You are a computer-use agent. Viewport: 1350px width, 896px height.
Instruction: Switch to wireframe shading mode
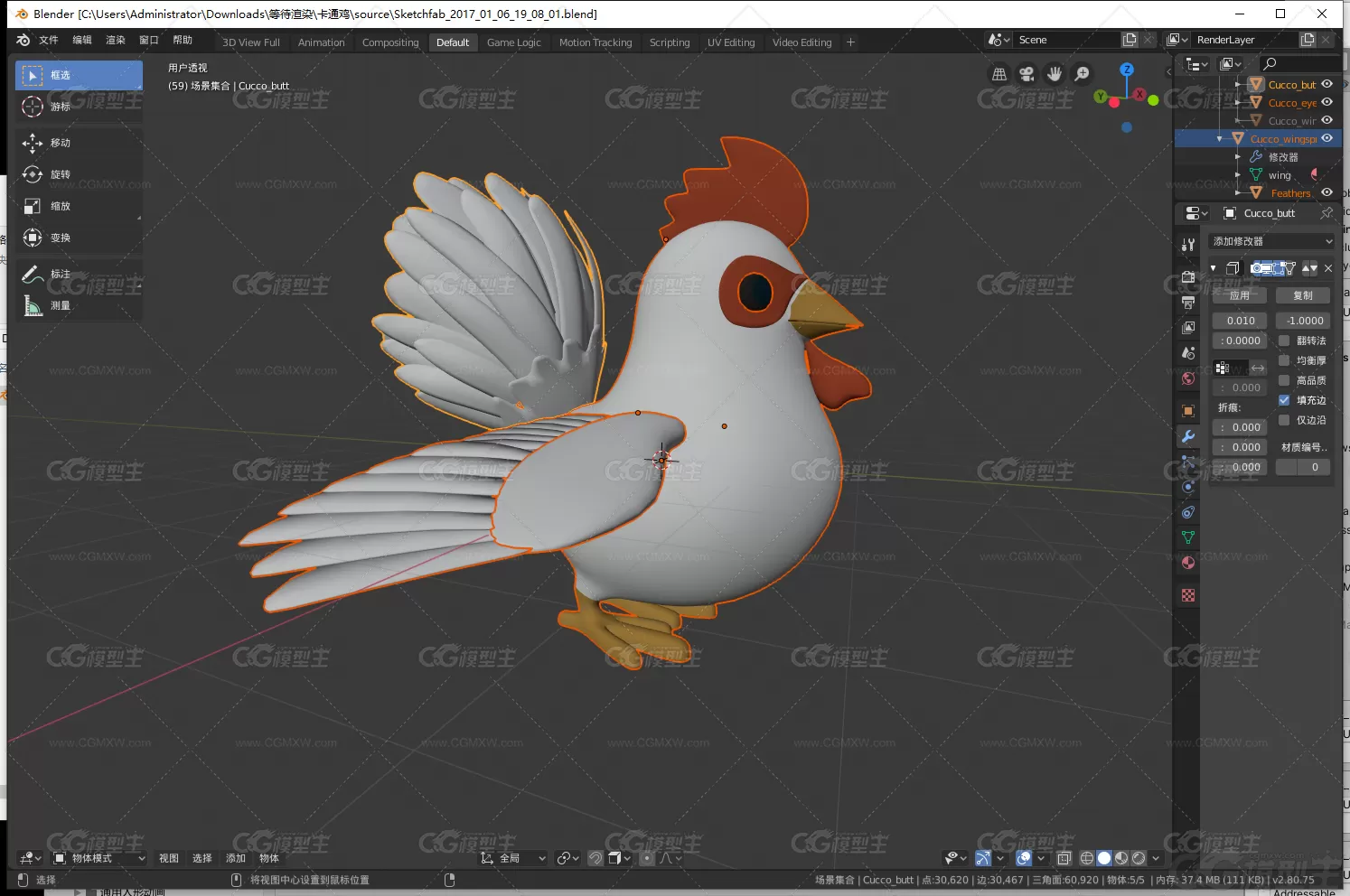point(1087,858)
